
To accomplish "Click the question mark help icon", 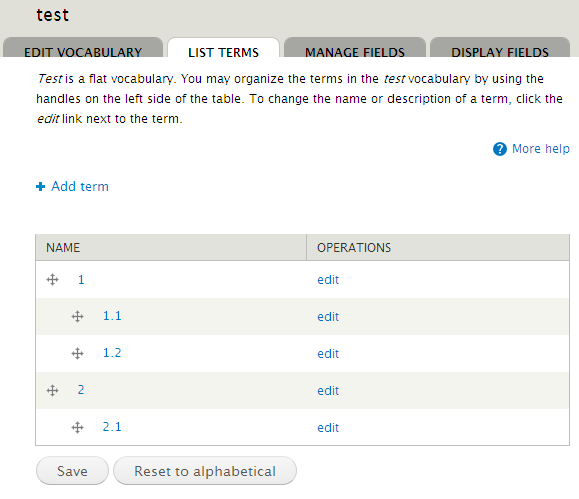I will point(500,149).
